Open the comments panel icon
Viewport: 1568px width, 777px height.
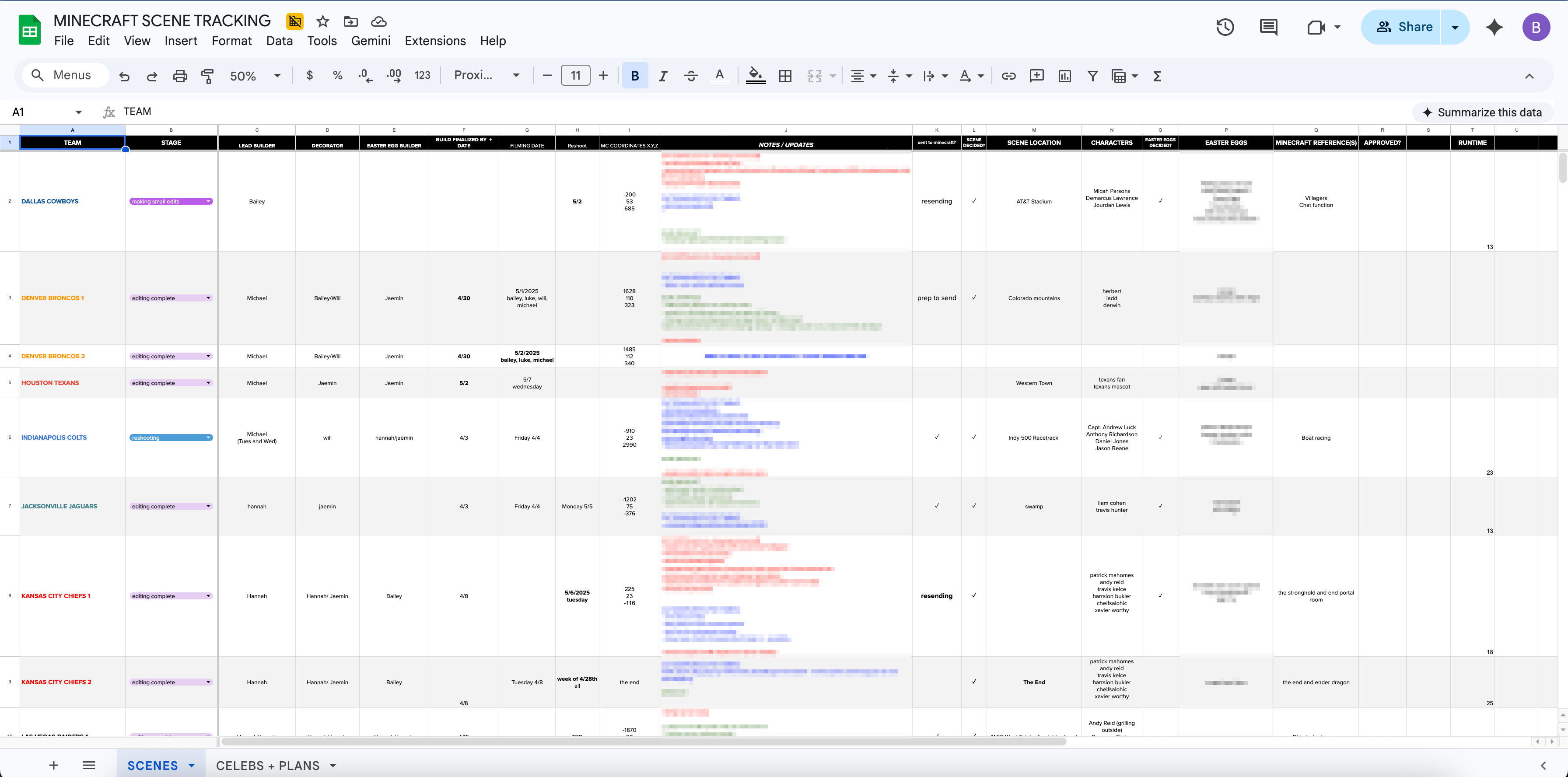1268,27
